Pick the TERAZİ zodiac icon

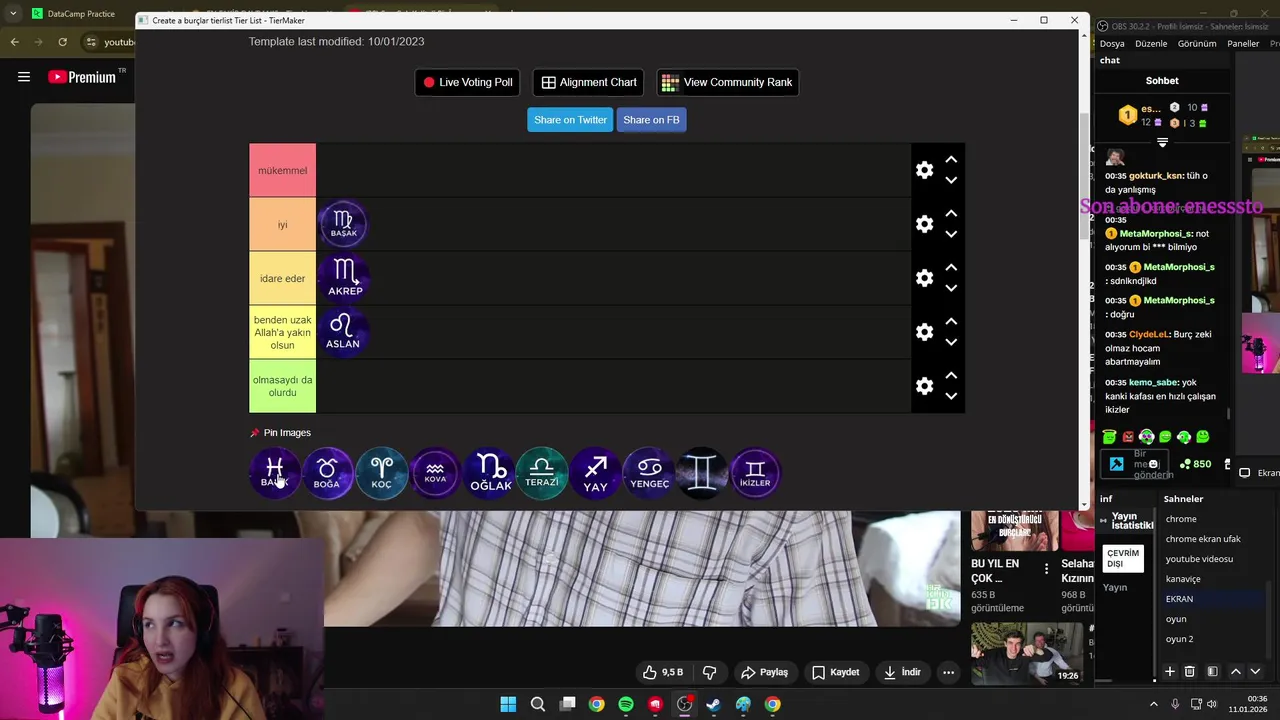542,472
